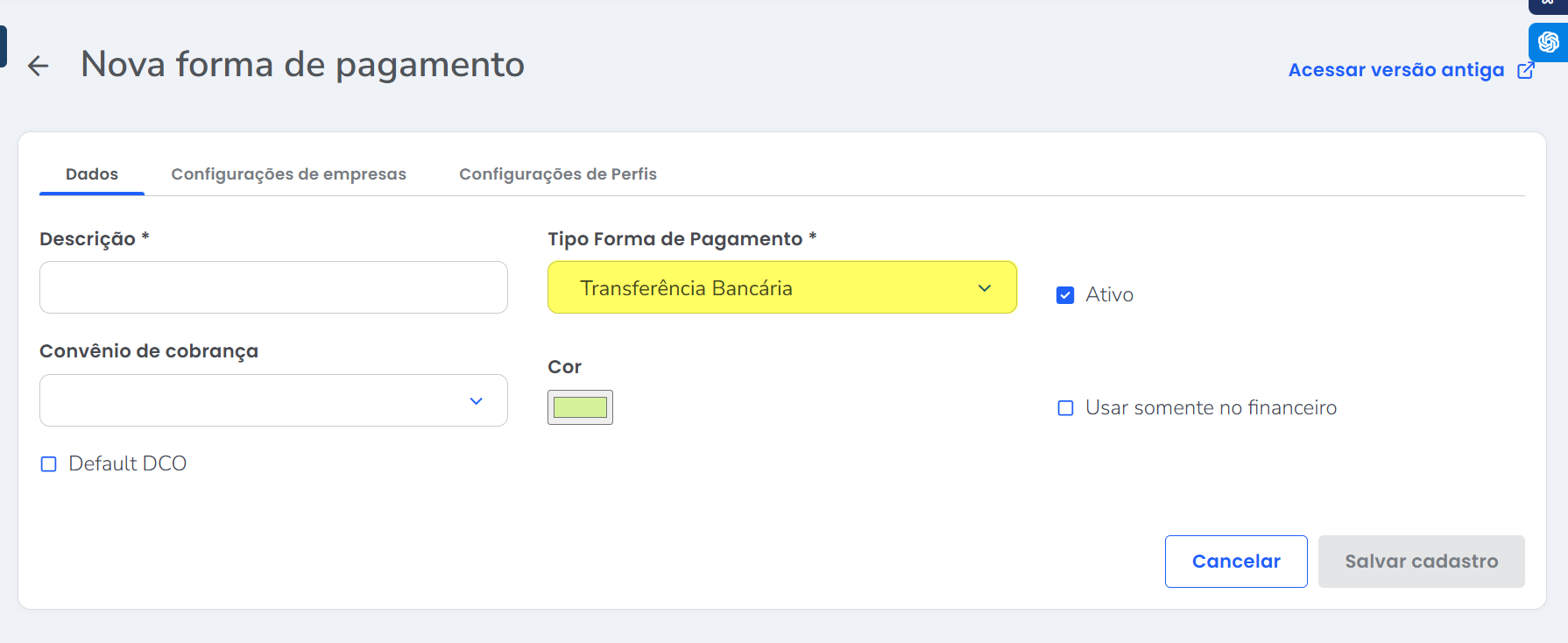This screenshot has width=1568, height=643.
Task: Select the Dados tab
Action: 92,174
